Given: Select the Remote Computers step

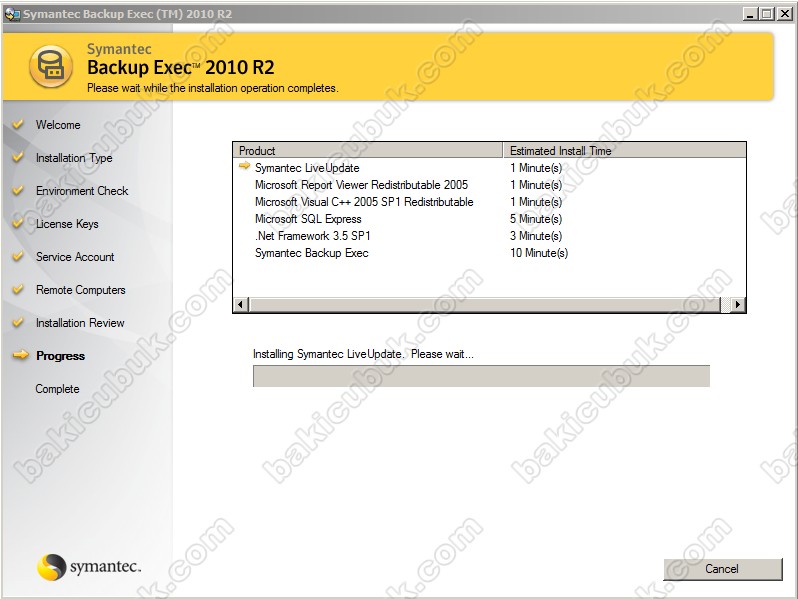Looking at the screenshot, I should (81, 290).
